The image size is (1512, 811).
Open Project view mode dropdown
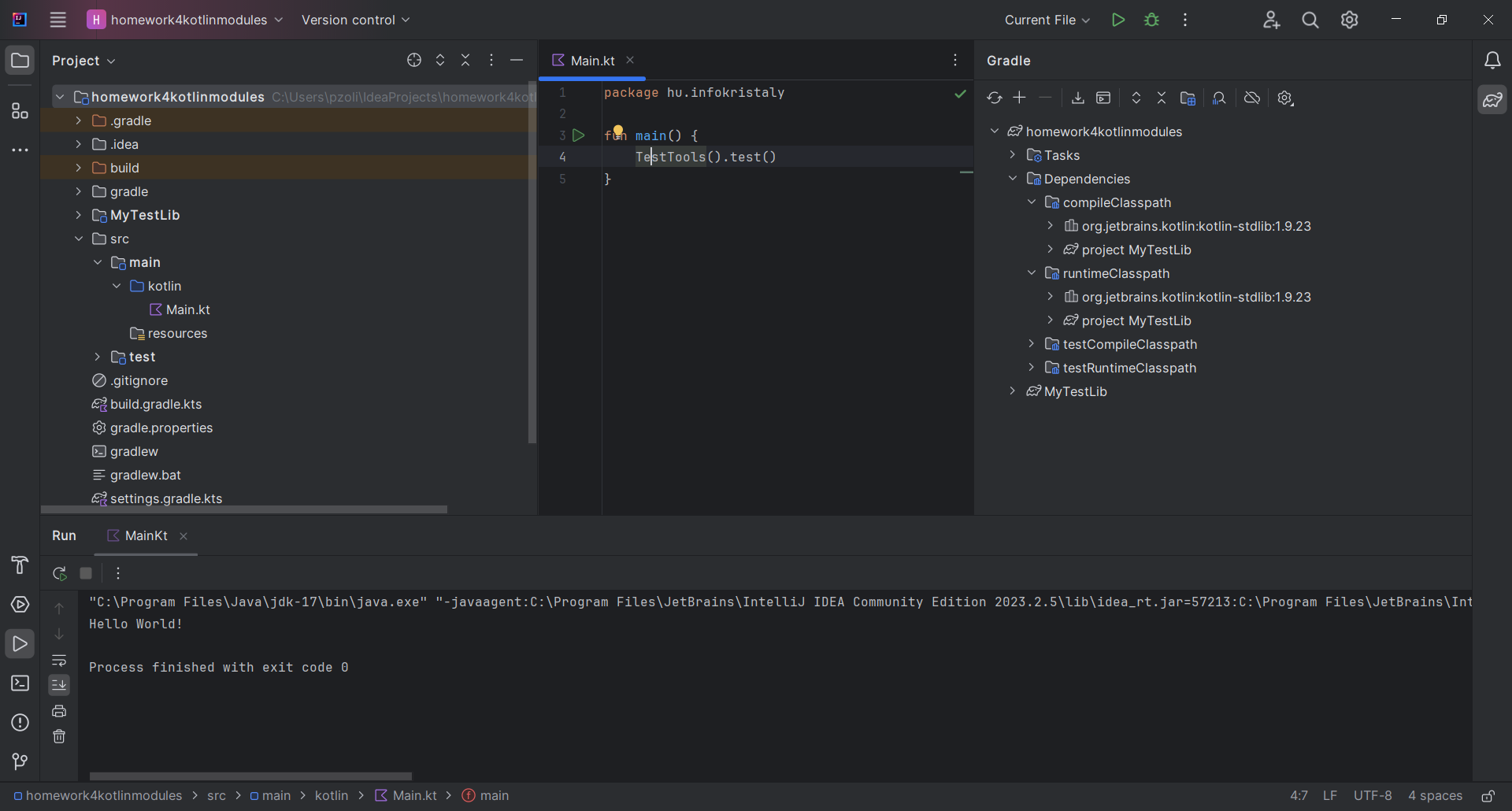click(x=83, y=61)
